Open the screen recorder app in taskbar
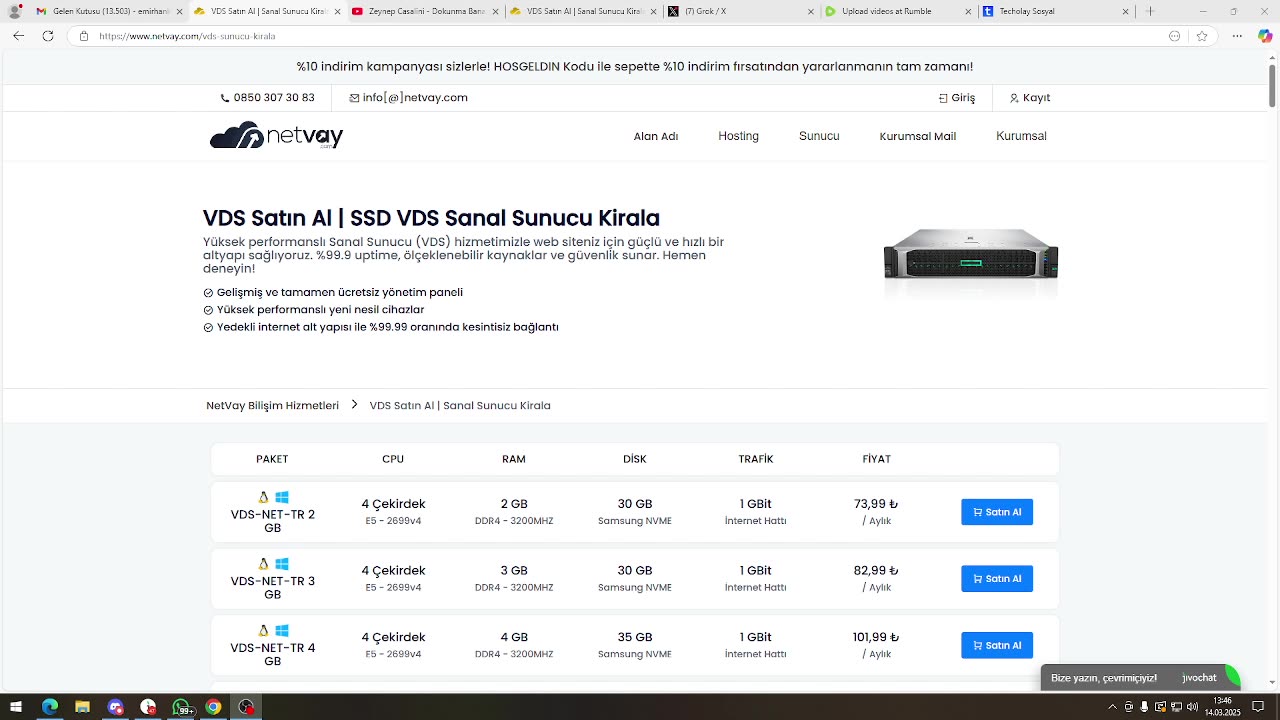Image resolution: width=1280 pixels, height=720 pixels. (246, 707)
